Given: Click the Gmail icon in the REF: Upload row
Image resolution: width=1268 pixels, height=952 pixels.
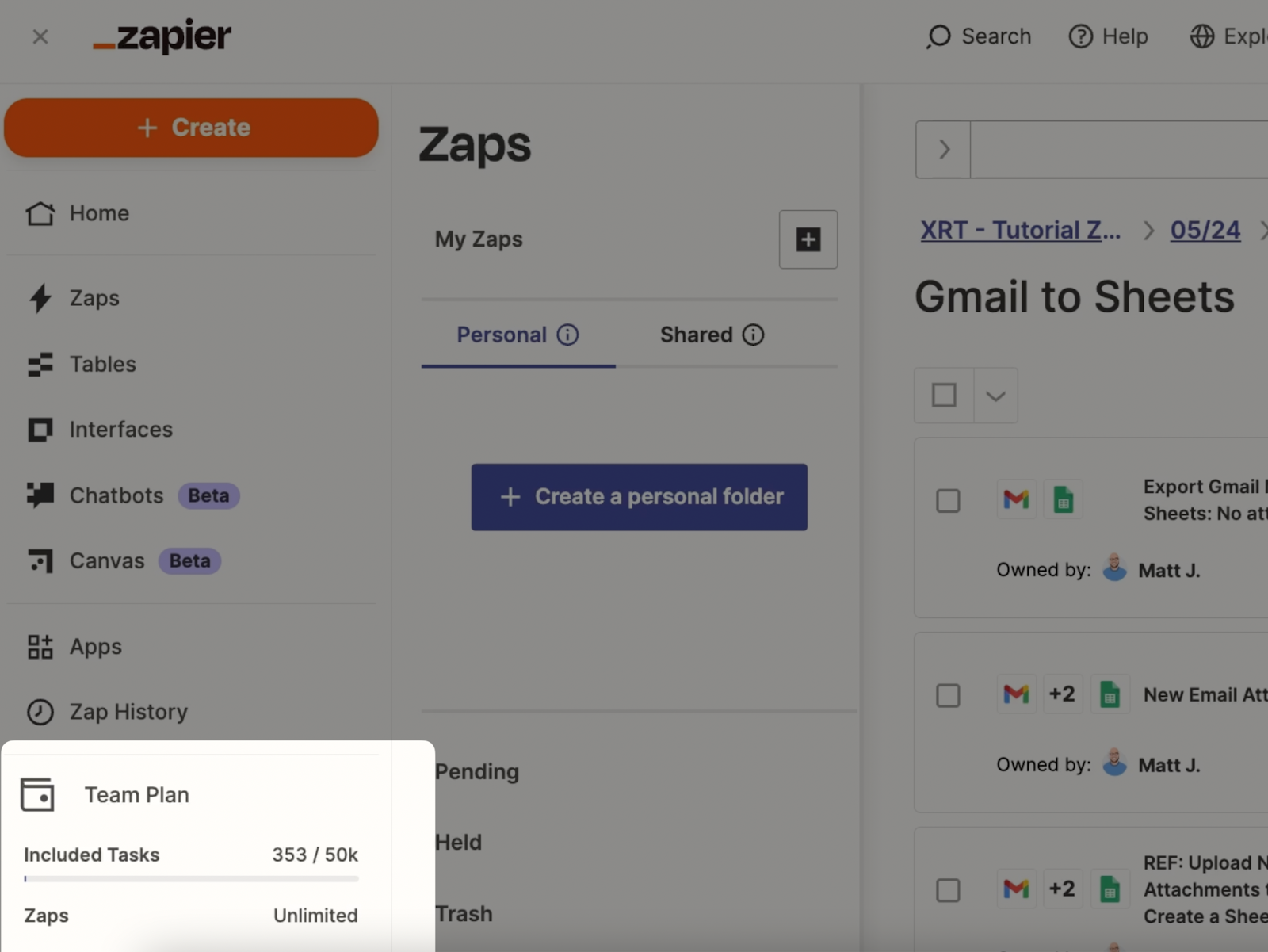Looking at the screenshot, I should pos(1016,889).
